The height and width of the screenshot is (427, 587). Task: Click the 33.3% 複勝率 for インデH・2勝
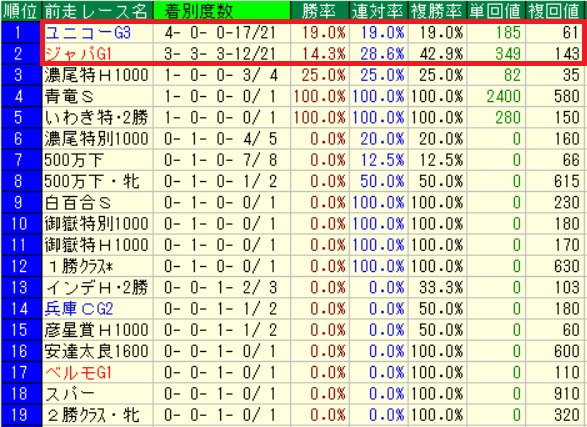(441, 288)
